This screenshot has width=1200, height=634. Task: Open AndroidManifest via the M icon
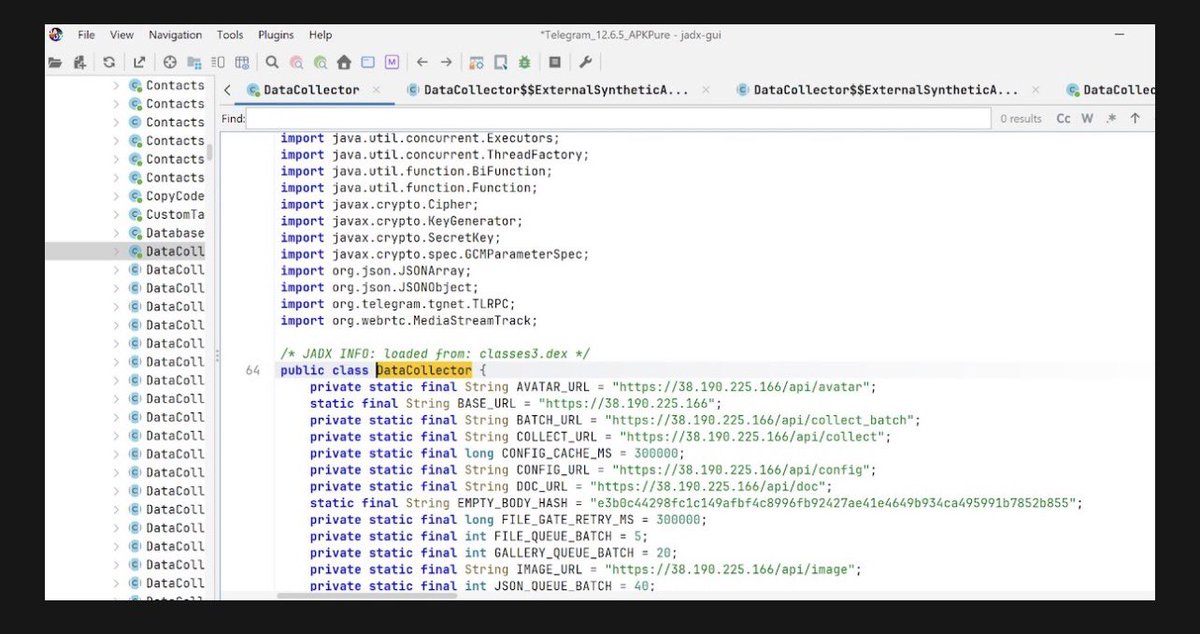[x=392, y=62]
